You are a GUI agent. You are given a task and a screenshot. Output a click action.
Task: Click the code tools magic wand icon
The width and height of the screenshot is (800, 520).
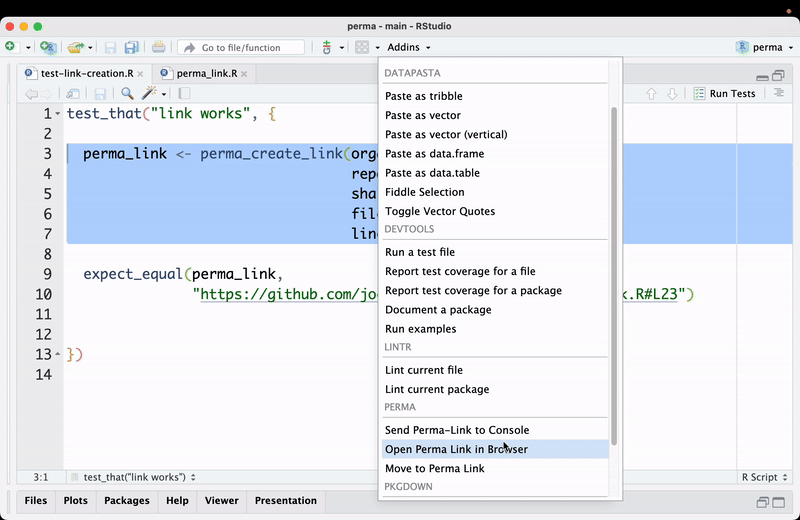[x=149, y=93]
